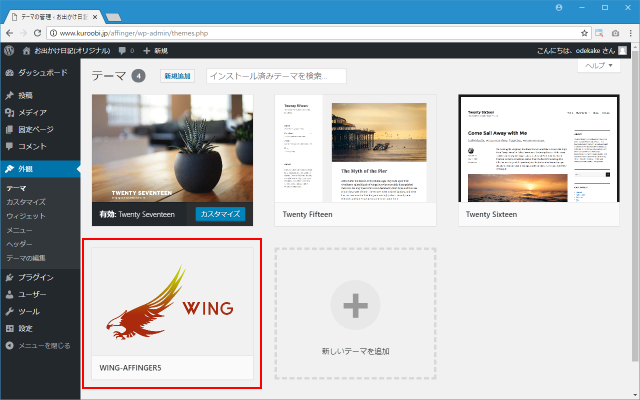Open ダッシュボード in the sidebar
Image resolution: width=640 pixels, height=400 pixels.
pos(40,73)
